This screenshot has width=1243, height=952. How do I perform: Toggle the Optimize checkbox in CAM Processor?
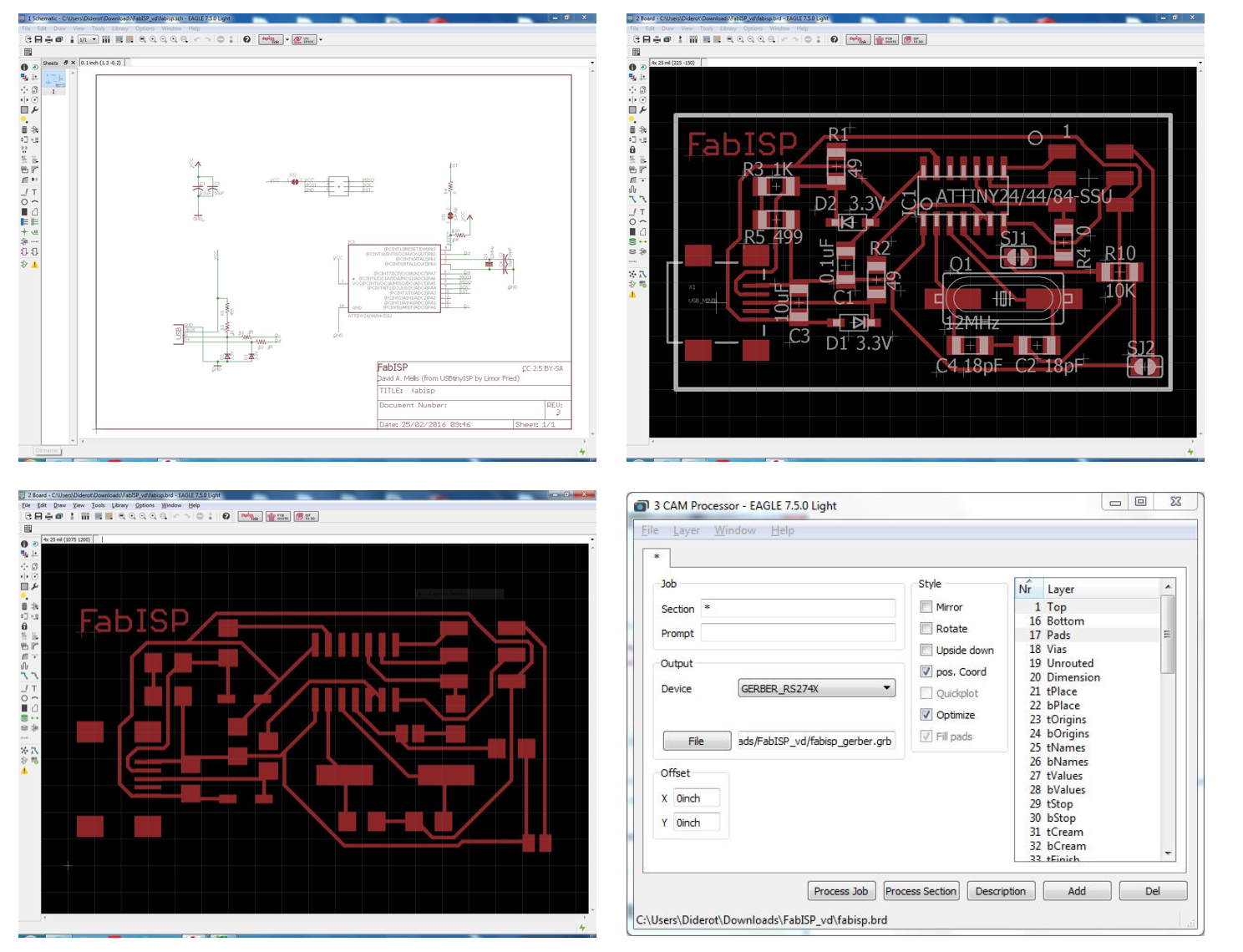coord(926,715)
